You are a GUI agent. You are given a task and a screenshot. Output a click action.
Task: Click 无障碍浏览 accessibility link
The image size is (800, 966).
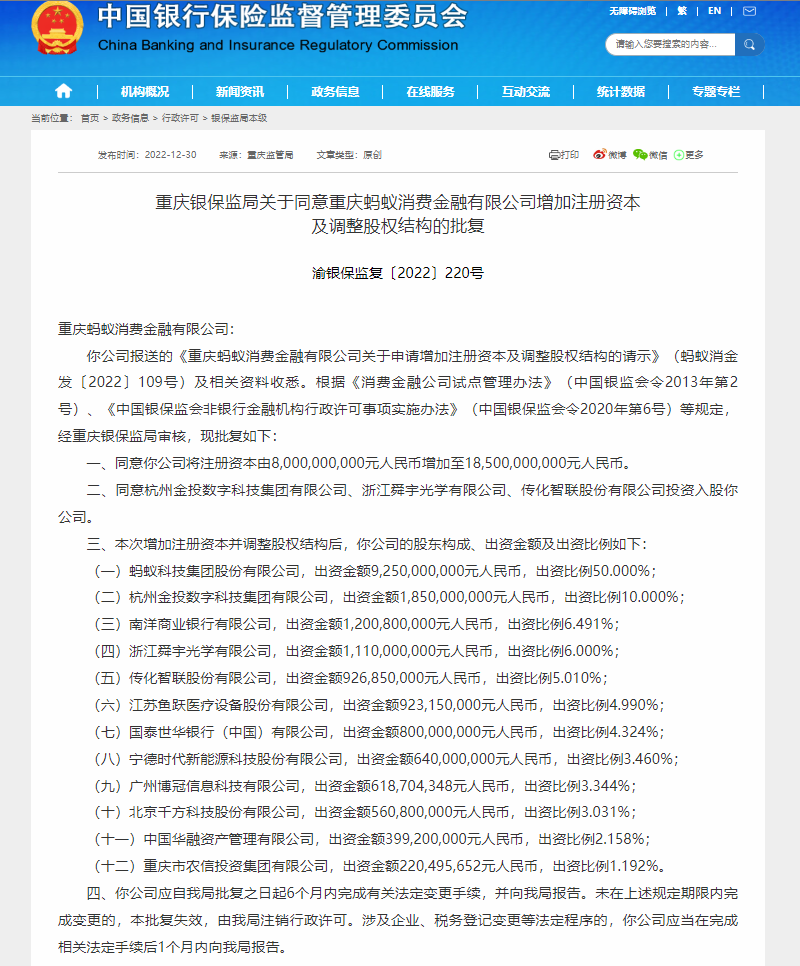[632, 11]
